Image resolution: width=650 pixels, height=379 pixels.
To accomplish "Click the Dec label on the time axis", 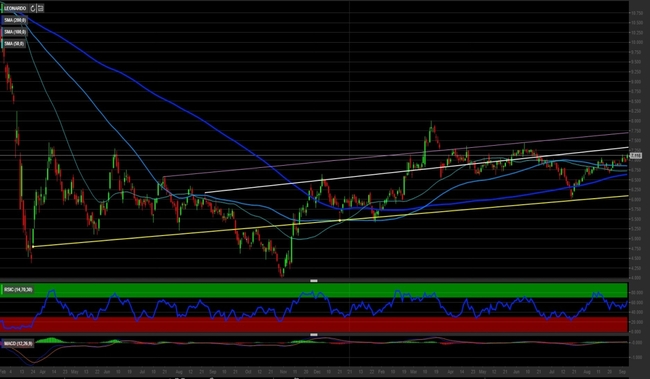I will tap(318, 372).
